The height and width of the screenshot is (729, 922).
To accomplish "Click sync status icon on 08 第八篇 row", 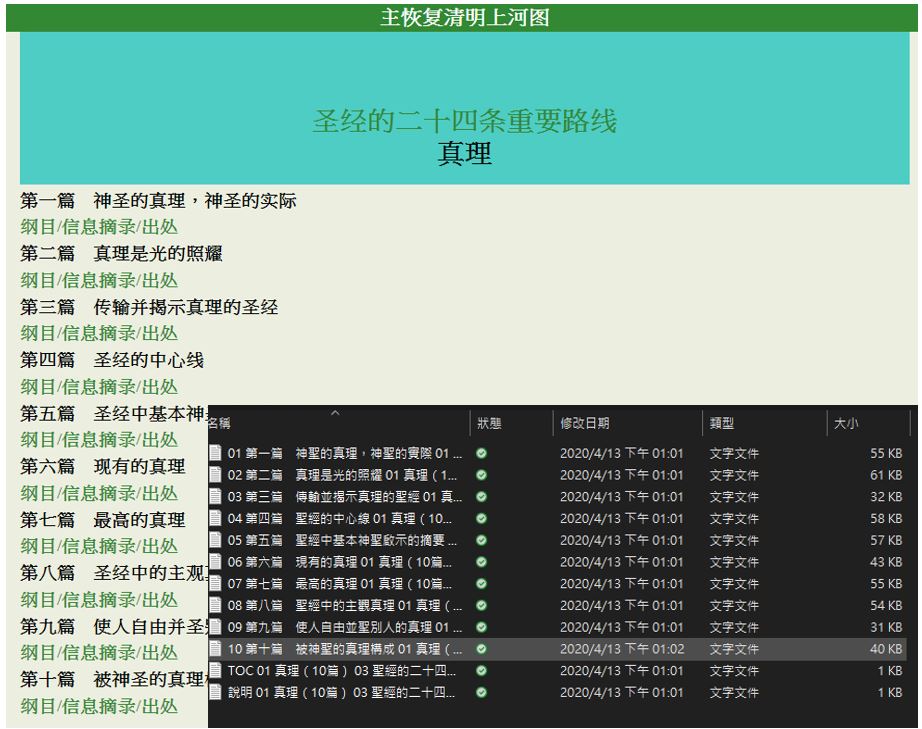I will click(x=482, y=605).
